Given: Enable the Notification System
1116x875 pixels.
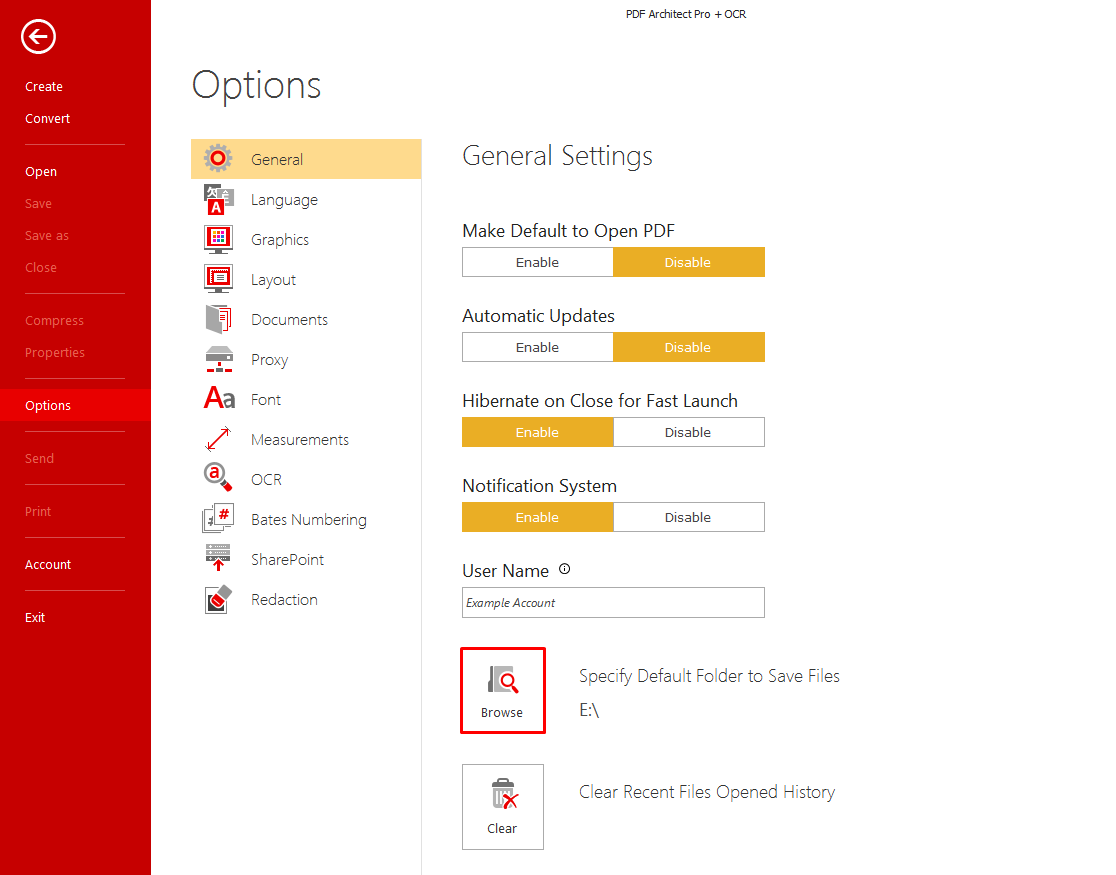Looking at the screenshot, I should click(537, 517).
